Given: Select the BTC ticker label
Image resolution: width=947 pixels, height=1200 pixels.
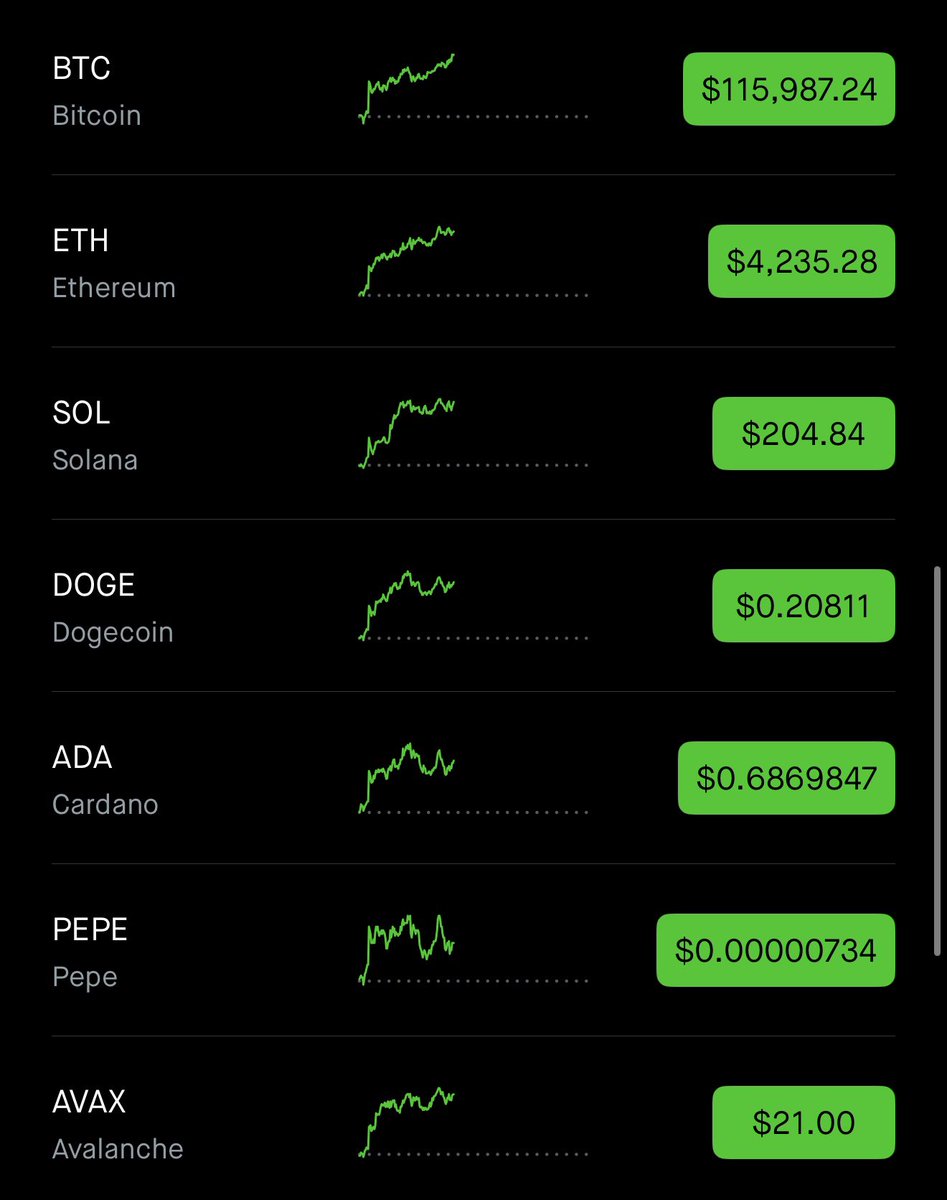Looking at the screenshot, I should 81,69.
